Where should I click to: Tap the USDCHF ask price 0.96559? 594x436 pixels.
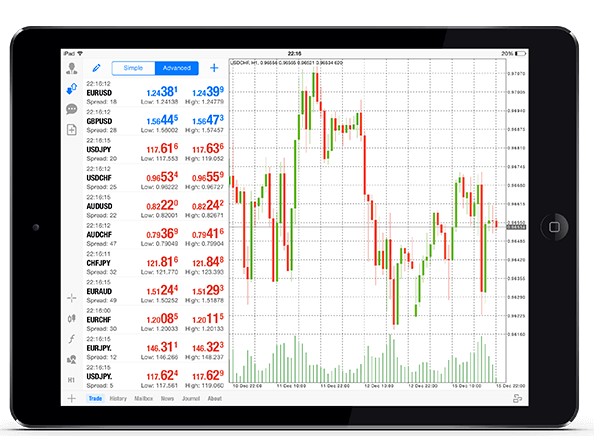208,177
